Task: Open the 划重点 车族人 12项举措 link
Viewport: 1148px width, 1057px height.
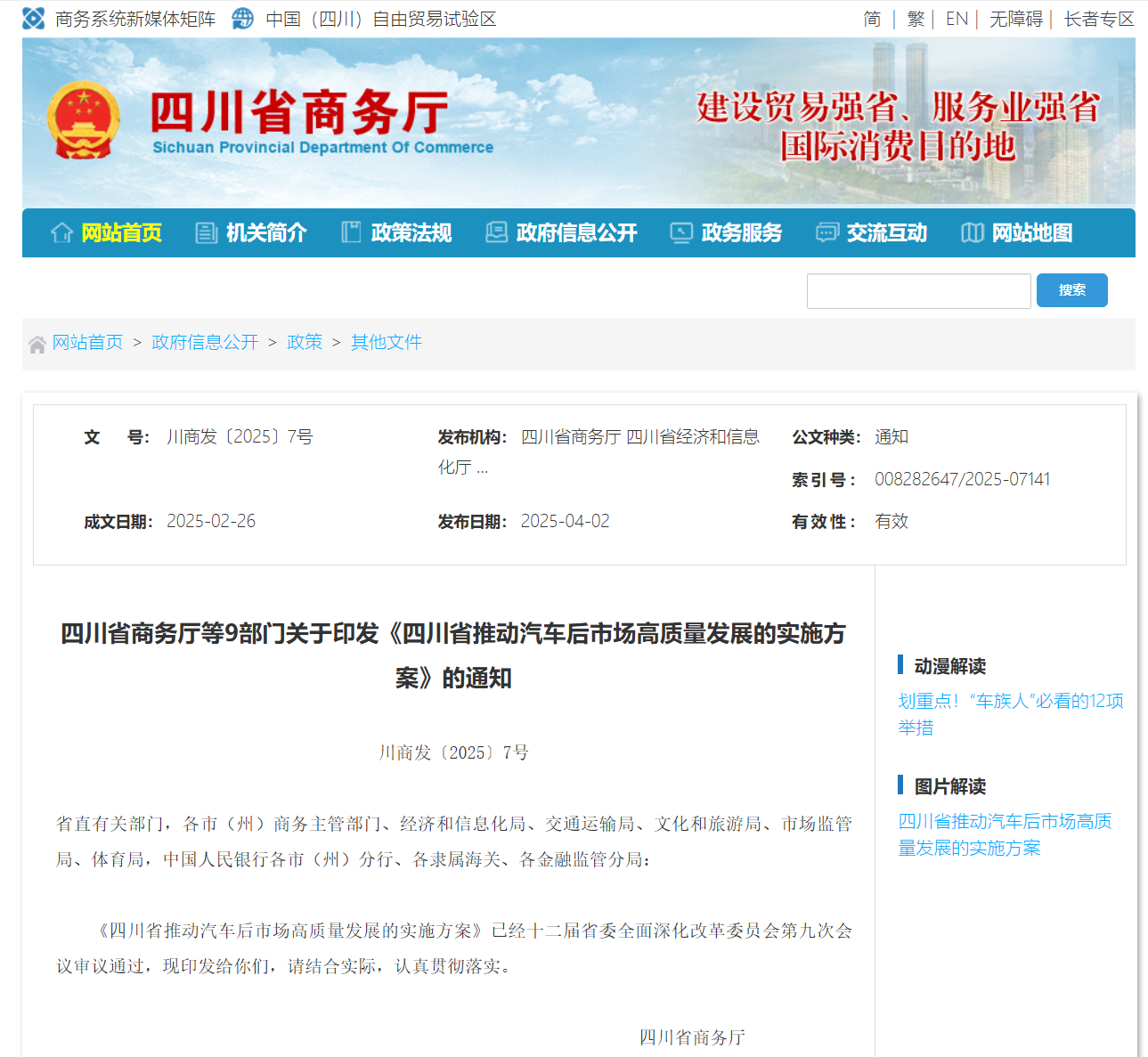Action: tap(1010, 714)
